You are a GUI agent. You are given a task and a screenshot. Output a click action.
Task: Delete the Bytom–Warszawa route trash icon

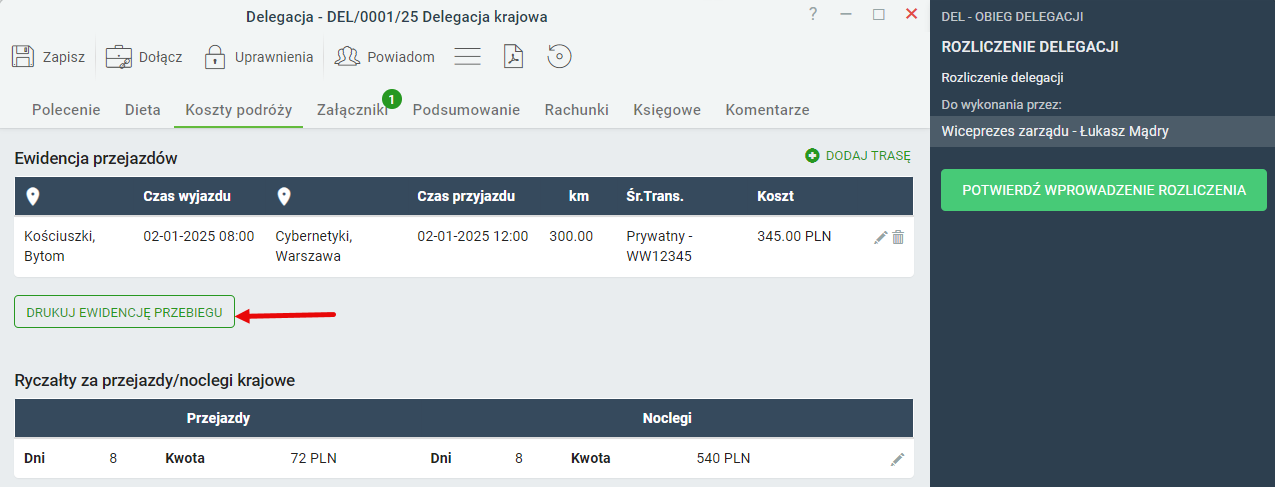tap(898, 237)
